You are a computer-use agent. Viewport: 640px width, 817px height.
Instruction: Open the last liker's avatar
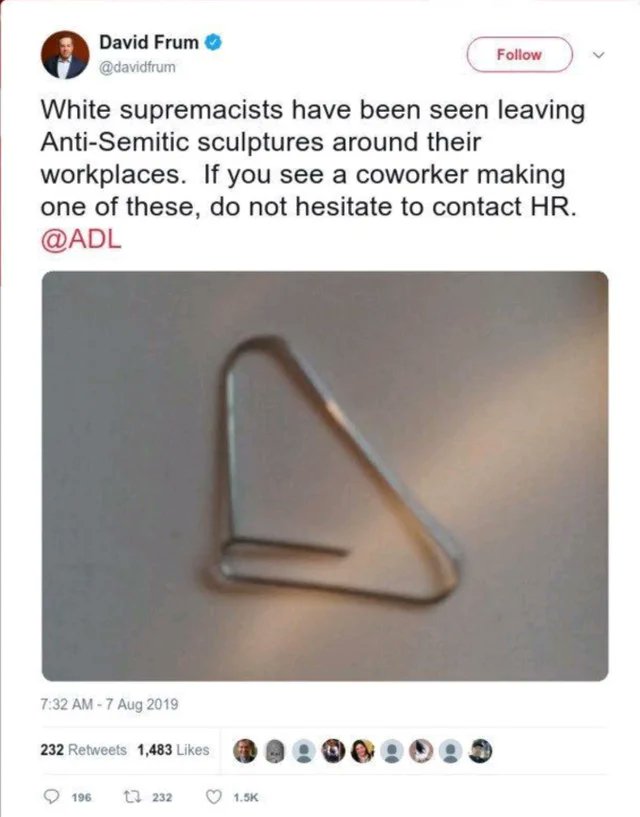coord(480,751)
